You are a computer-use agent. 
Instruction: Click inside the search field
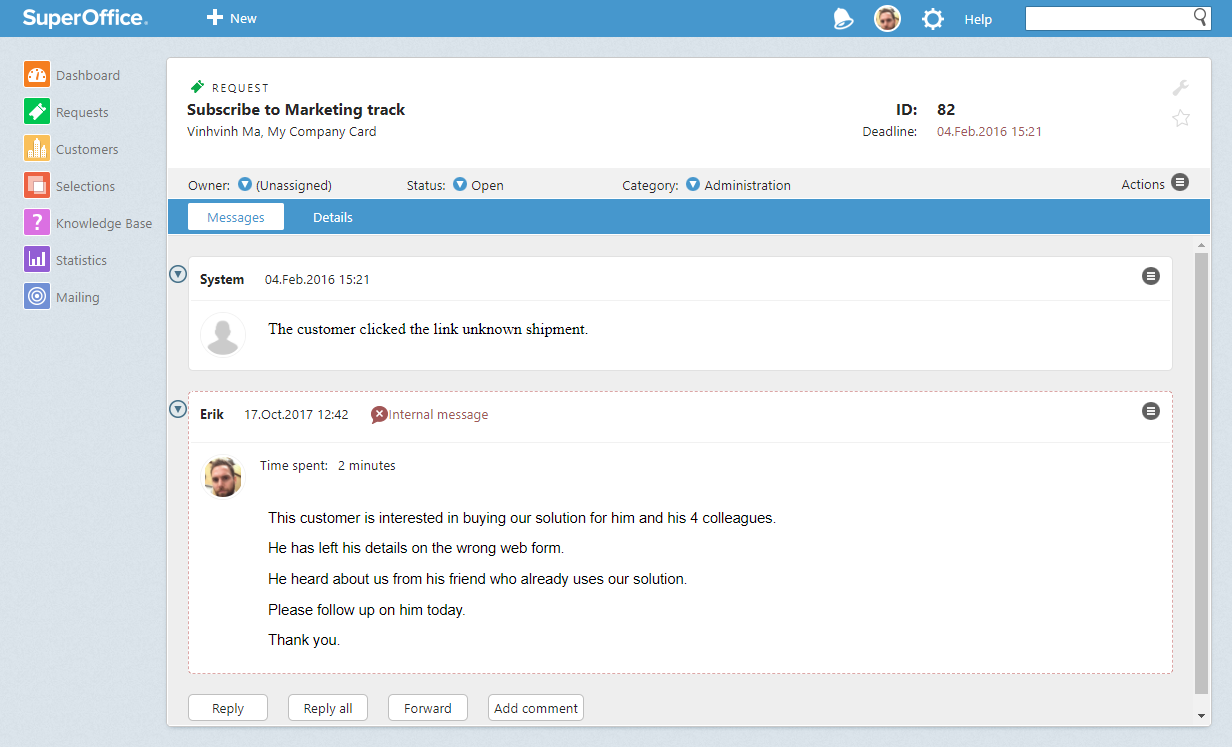tap(1110, 18)
